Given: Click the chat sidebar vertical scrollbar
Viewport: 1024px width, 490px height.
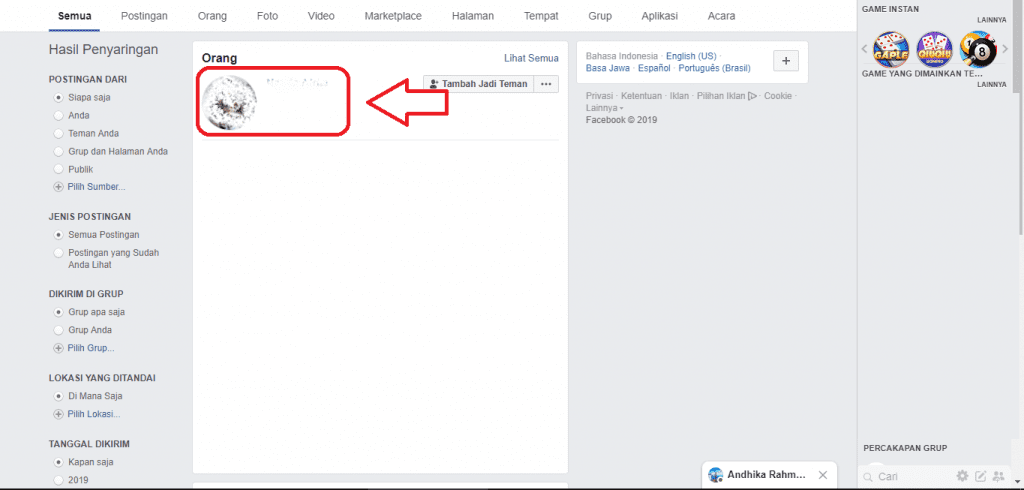Looking at the screenshot, I should tap(1021, 118).
